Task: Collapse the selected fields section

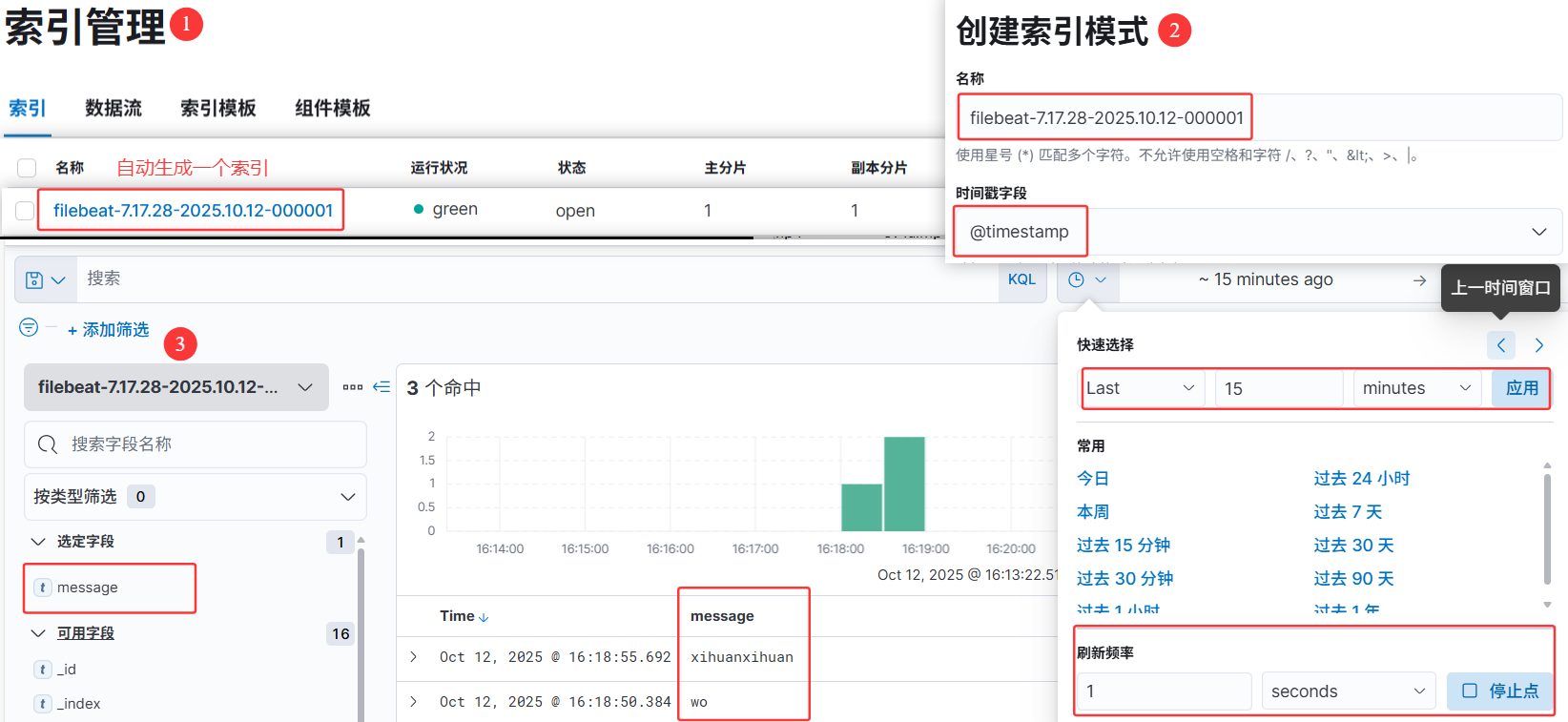Action: [x=38, y=542]
